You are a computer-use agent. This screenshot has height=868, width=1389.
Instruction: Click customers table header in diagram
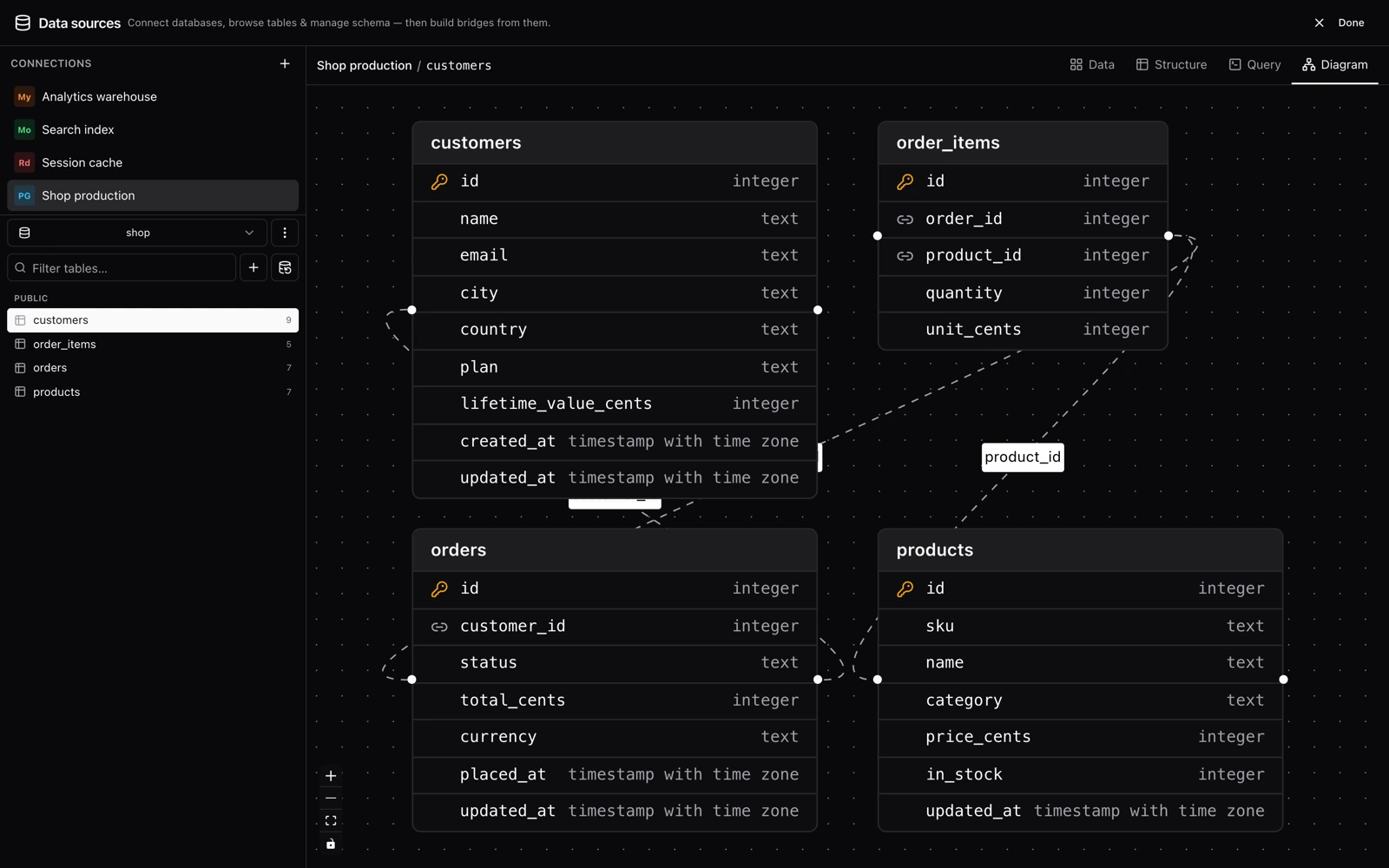click(615, 143)
